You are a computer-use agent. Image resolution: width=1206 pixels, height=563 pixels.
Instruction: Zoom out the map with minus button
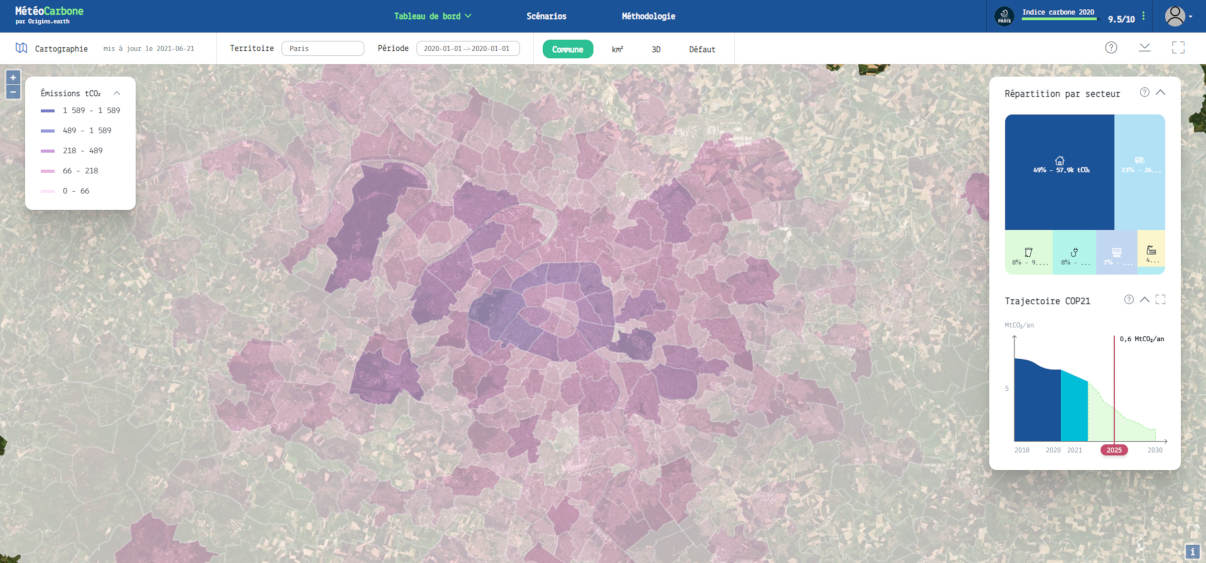pos(13,92)
